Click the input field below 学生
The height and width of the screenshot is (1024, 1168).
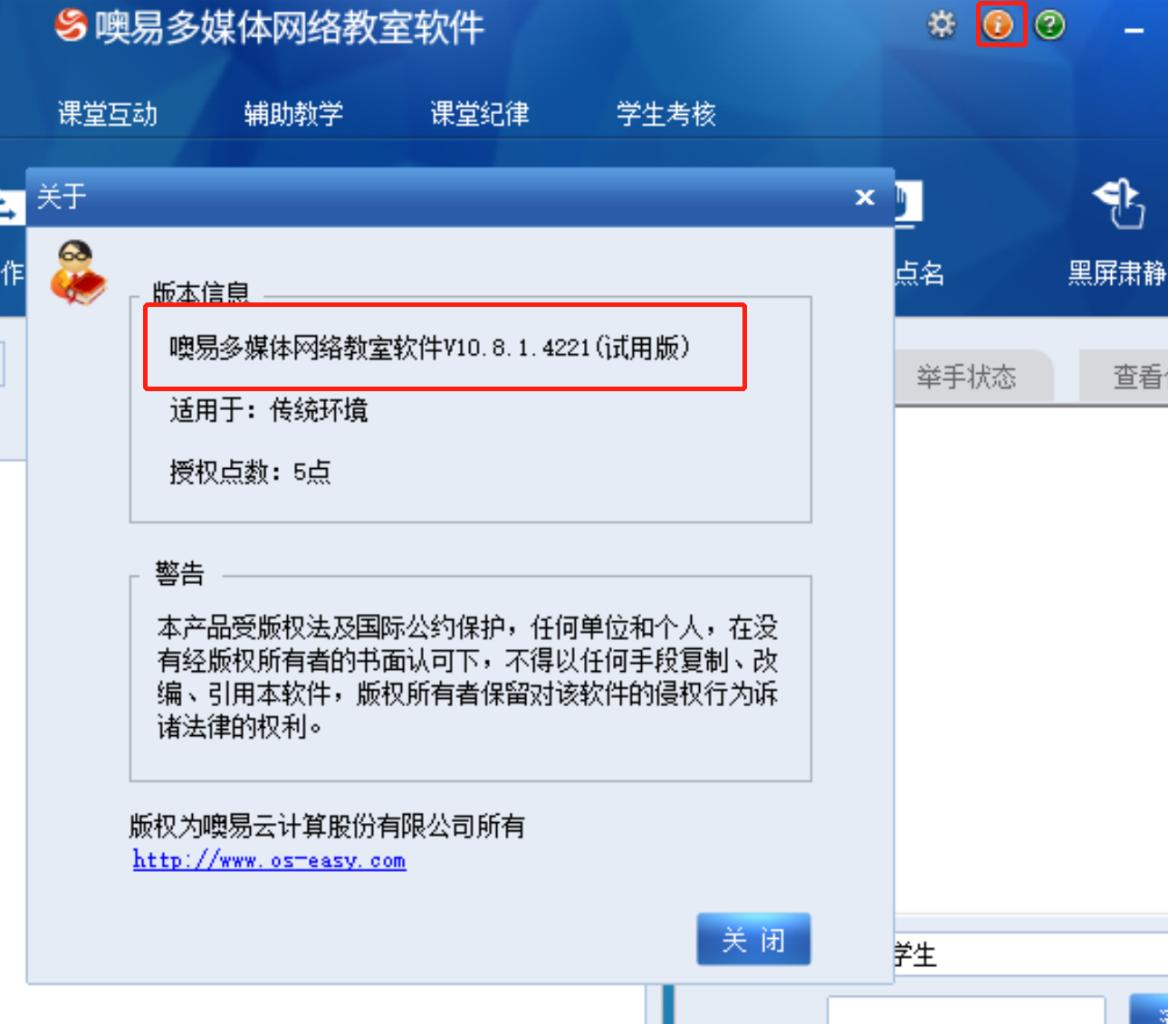(x=965, y=1010)
